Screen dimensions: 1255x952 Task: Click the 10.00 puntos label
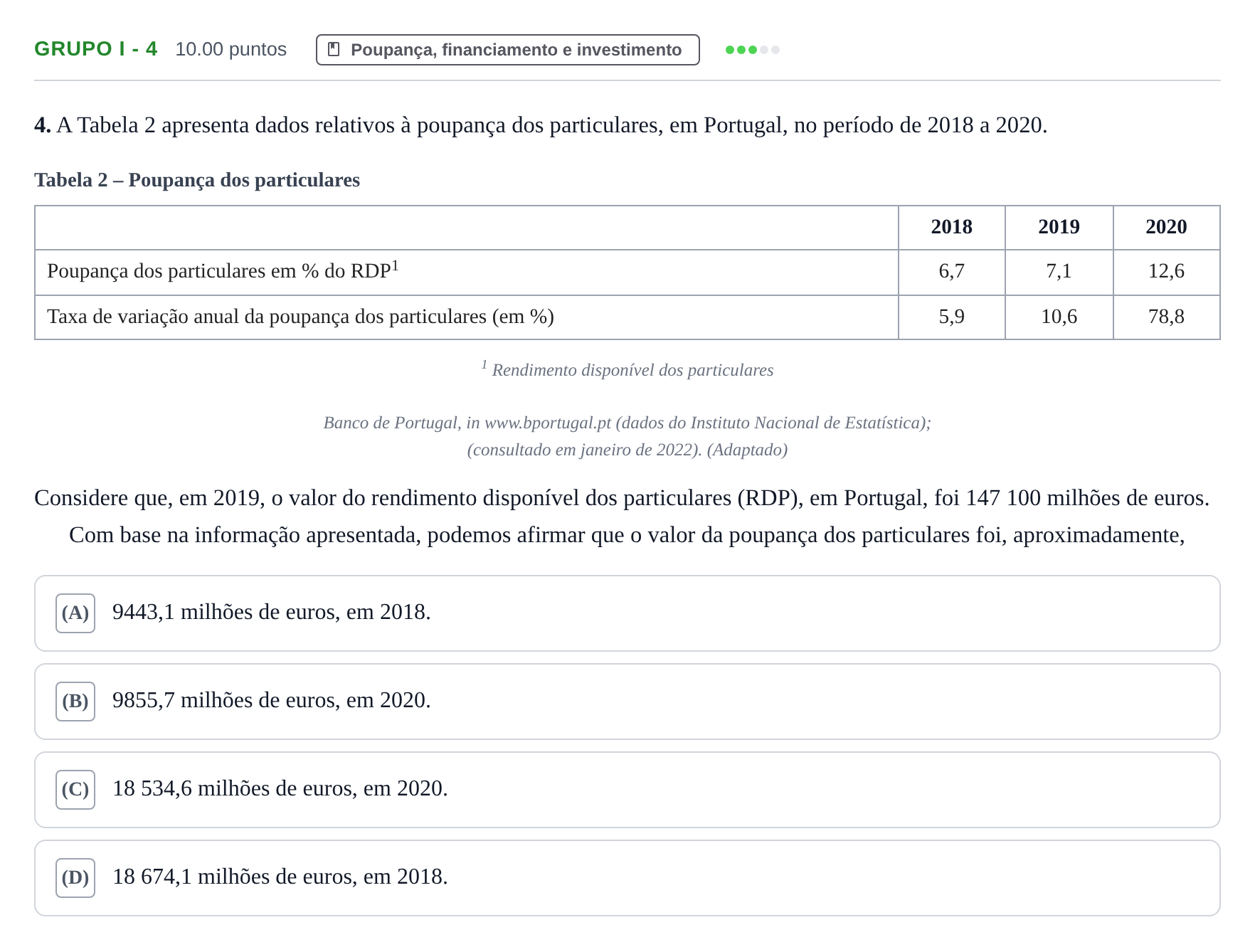click(231, 49)
